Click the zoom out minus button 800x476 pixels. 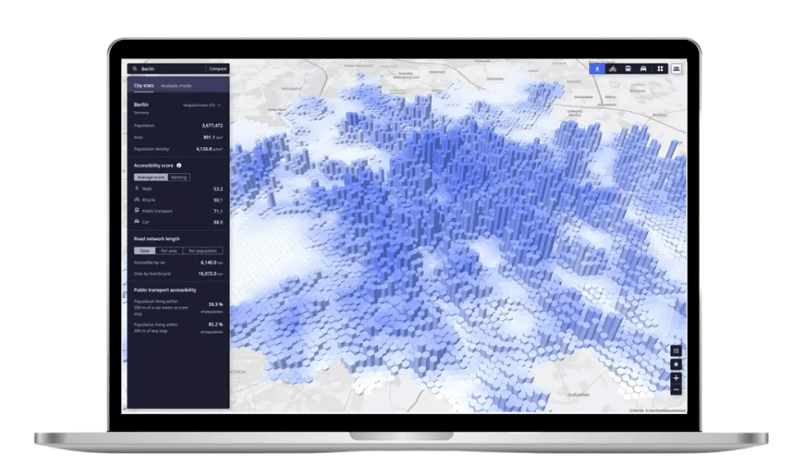[x=676, y=390]
